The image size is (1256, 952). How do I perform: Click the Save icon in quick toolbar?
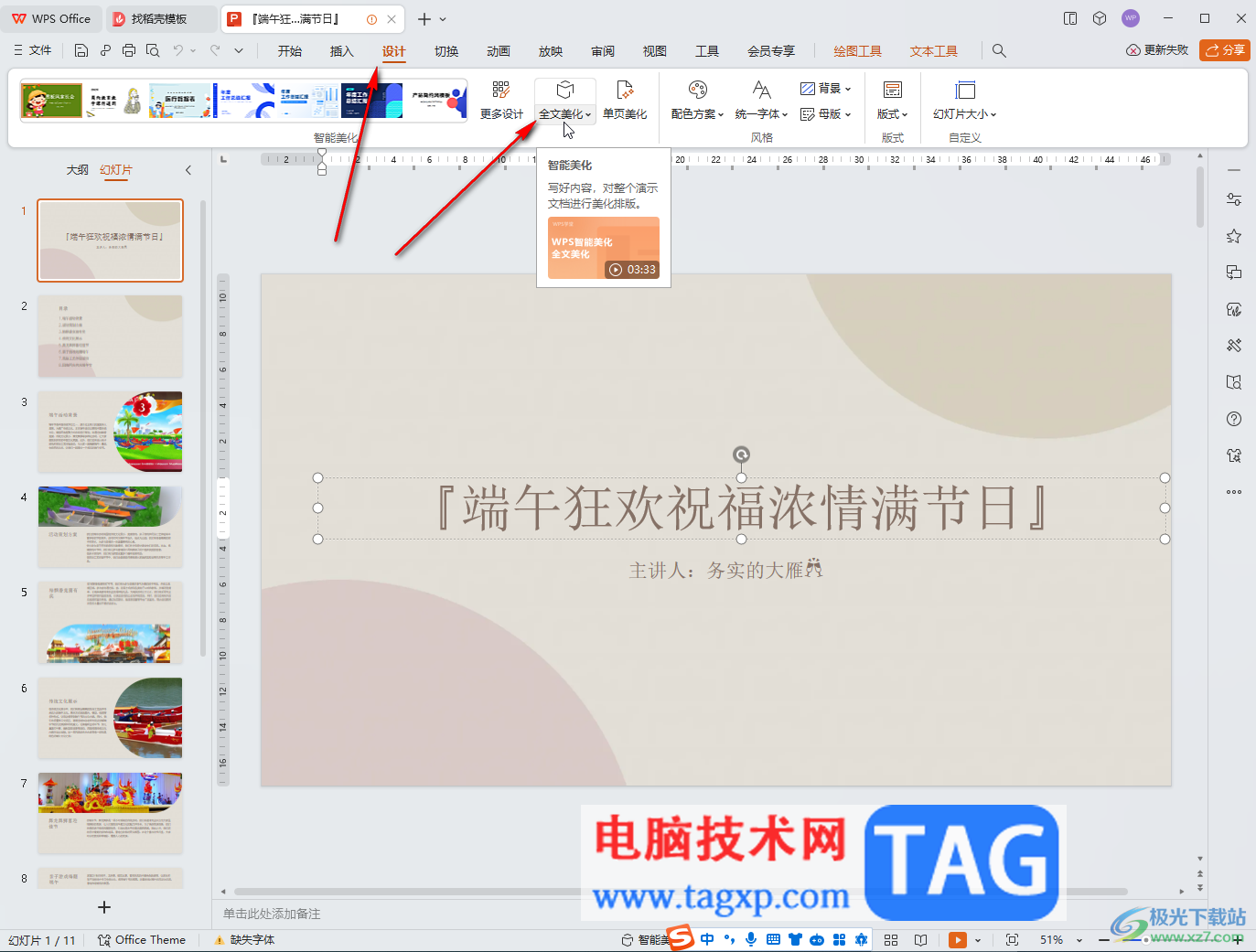[81, 51]
